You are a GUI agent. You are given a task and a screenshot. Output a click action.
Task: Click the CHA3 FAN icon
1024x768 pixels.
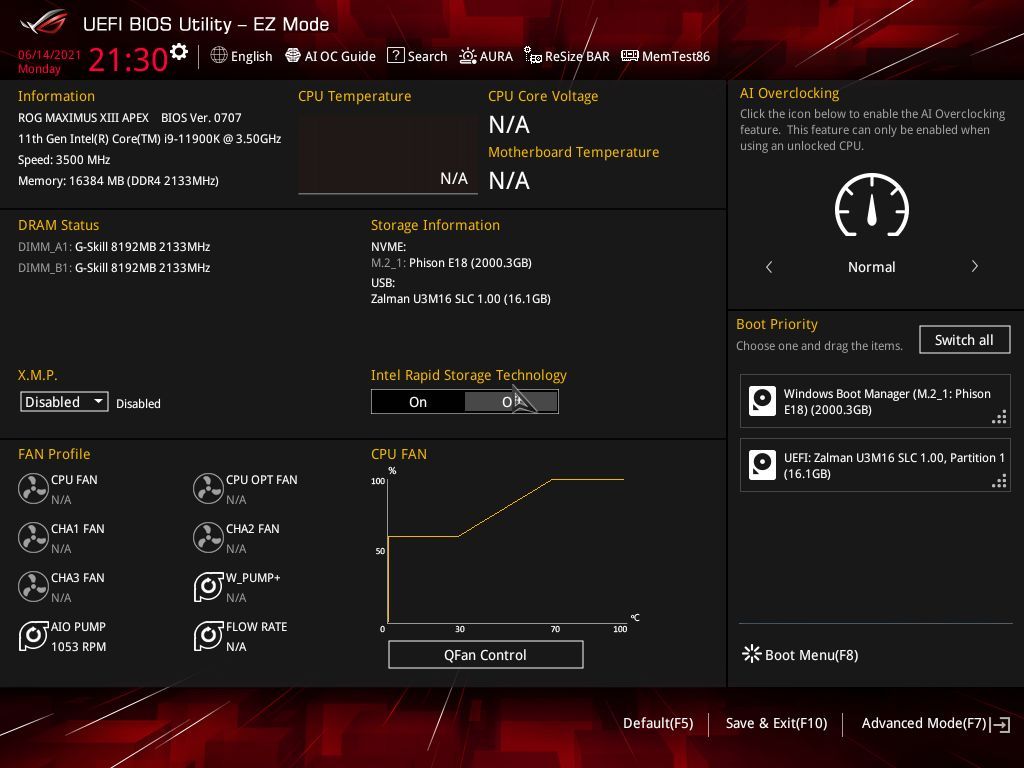click(33, 586)
